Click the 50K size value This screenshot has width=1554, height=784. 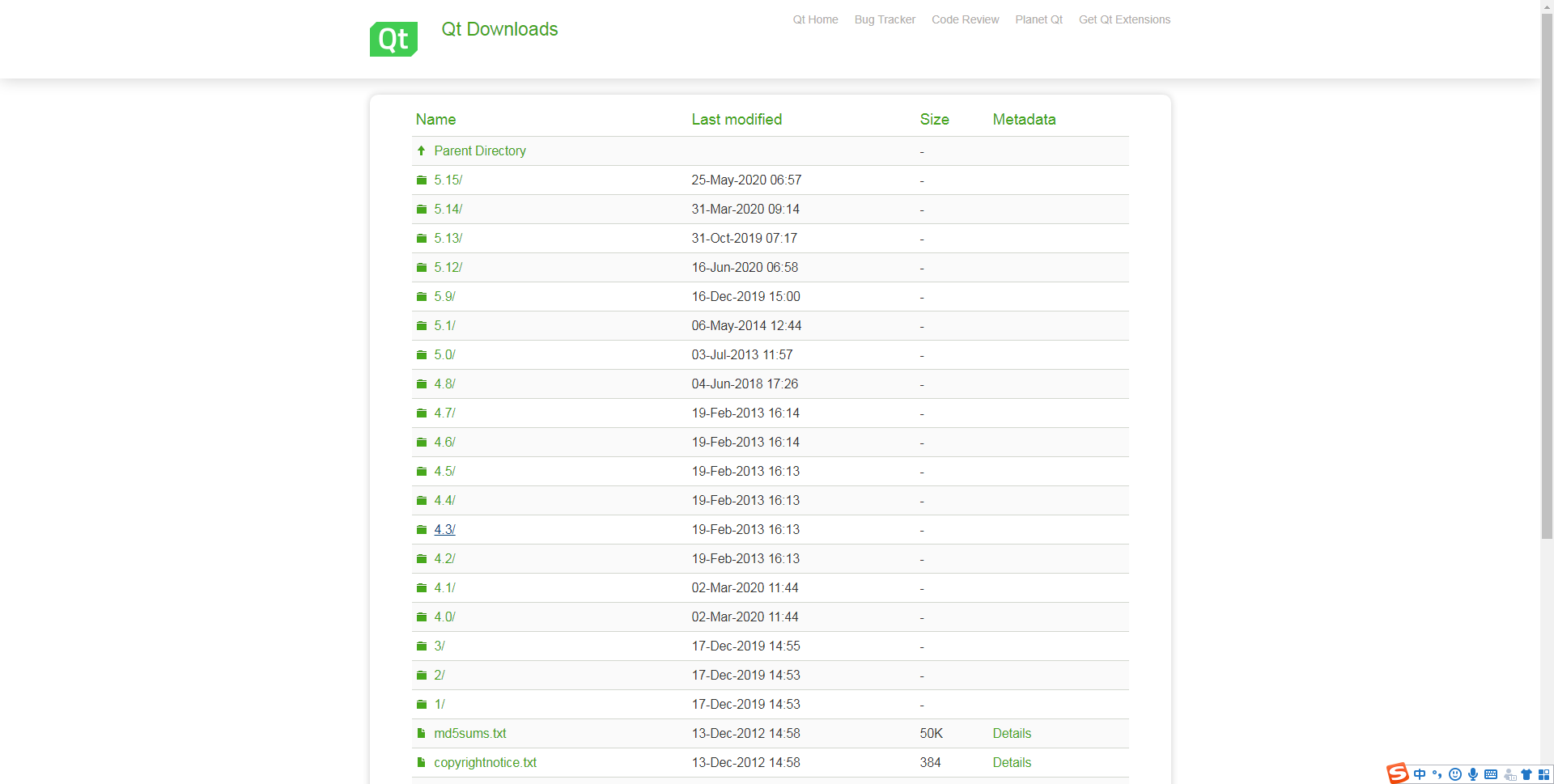pyautogui.click(x=931, y=733)
